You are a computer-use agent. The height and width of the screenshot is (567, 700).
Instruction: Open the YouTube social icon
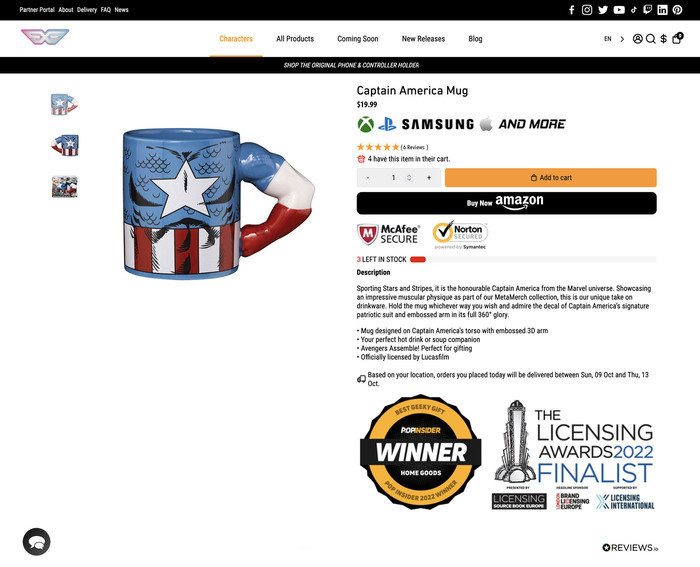[x=619, y=10]
